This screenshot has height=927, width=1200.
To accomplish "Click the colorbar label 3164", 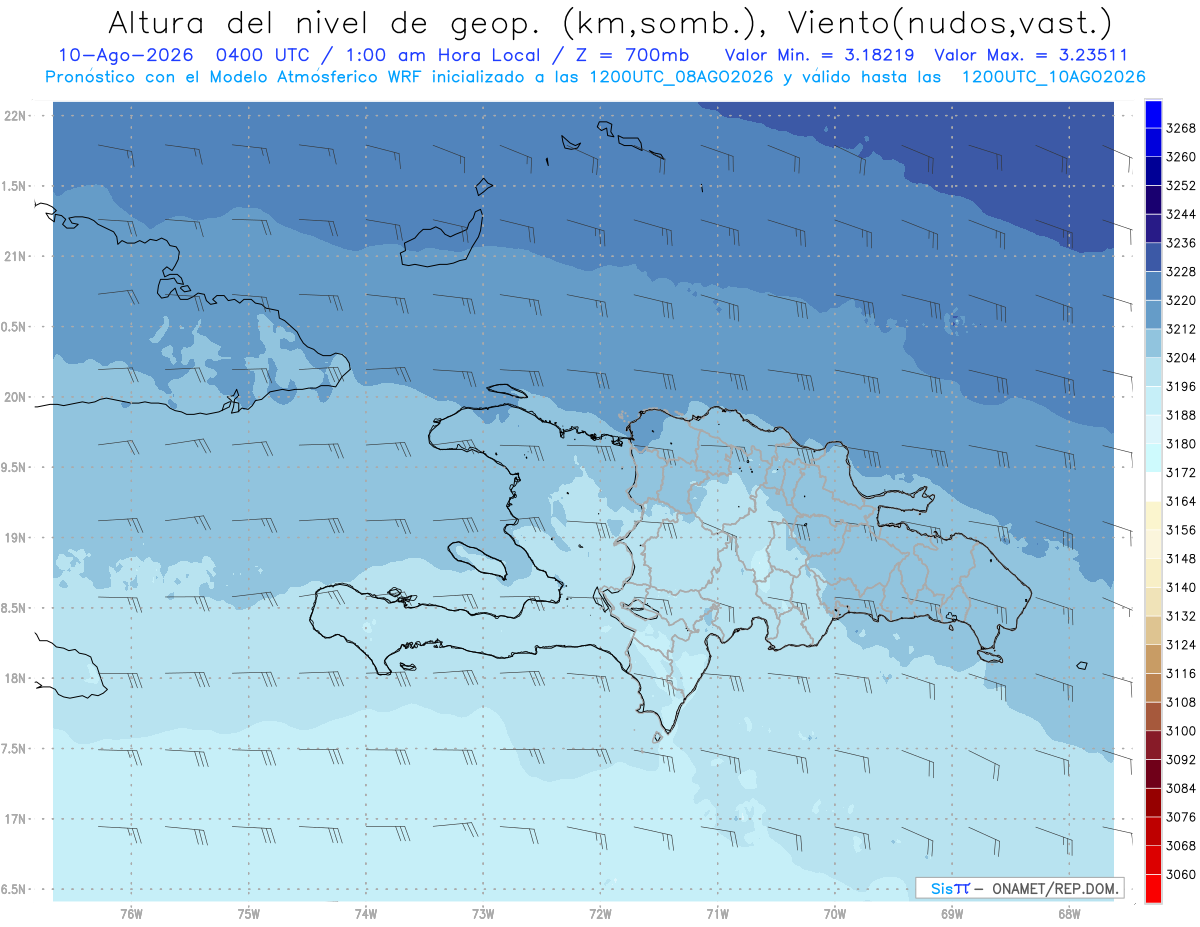I will click(x=1180, y=501).
